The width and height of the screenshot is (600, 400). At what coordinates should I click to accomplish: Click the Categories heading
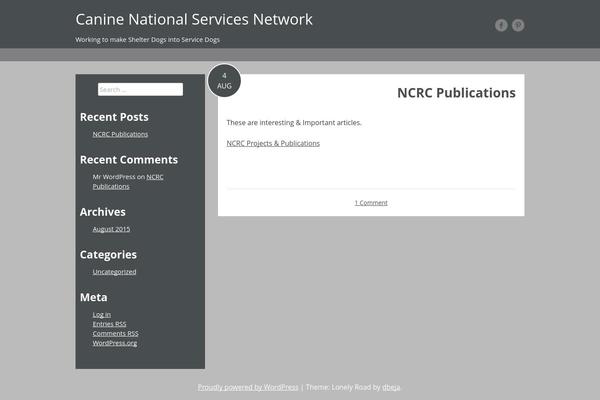tap(108, 255)
